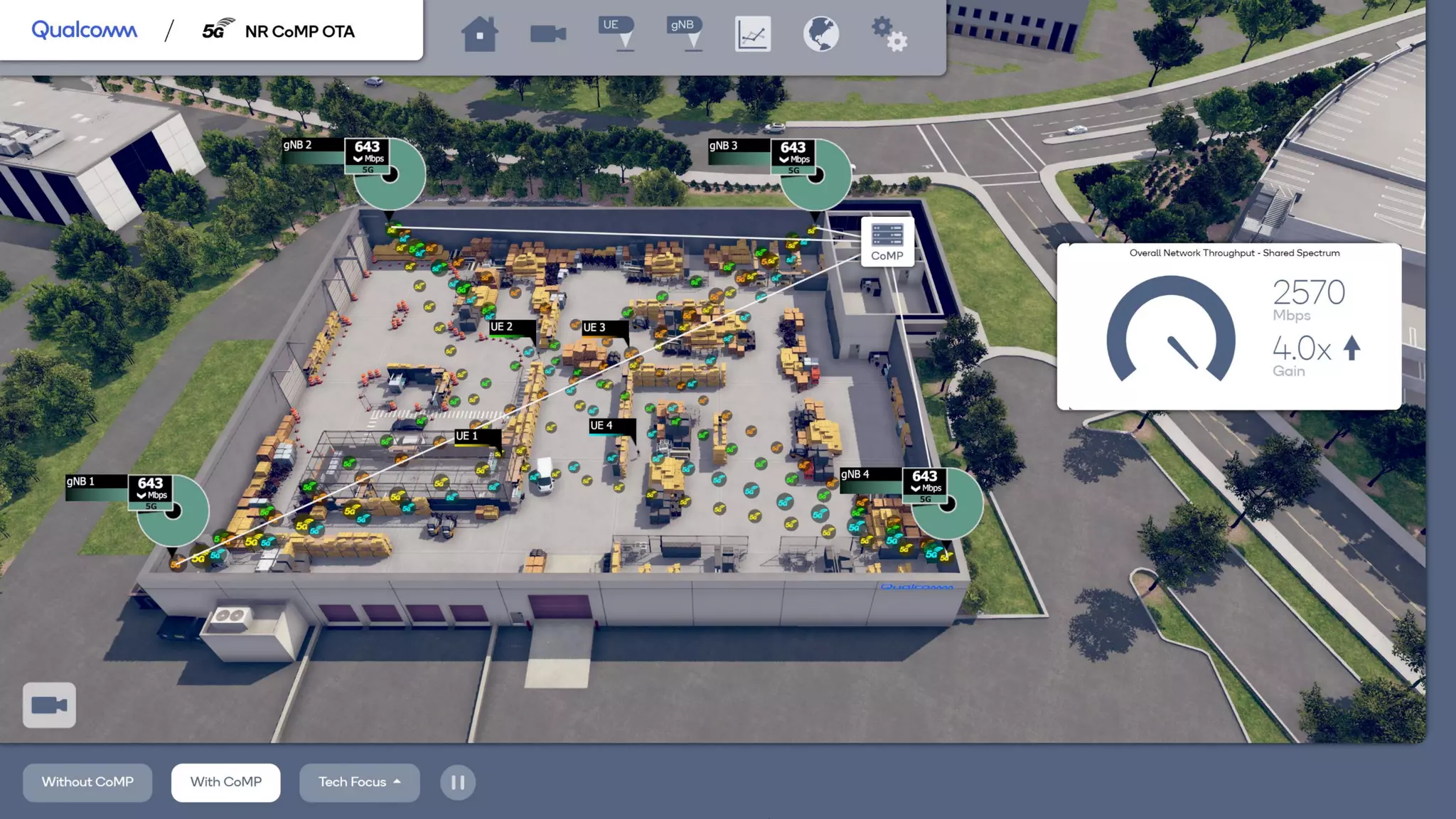Open the line chart statistics icon
The width and height of the screenshot is (1456, 819).
click(752, 33)
